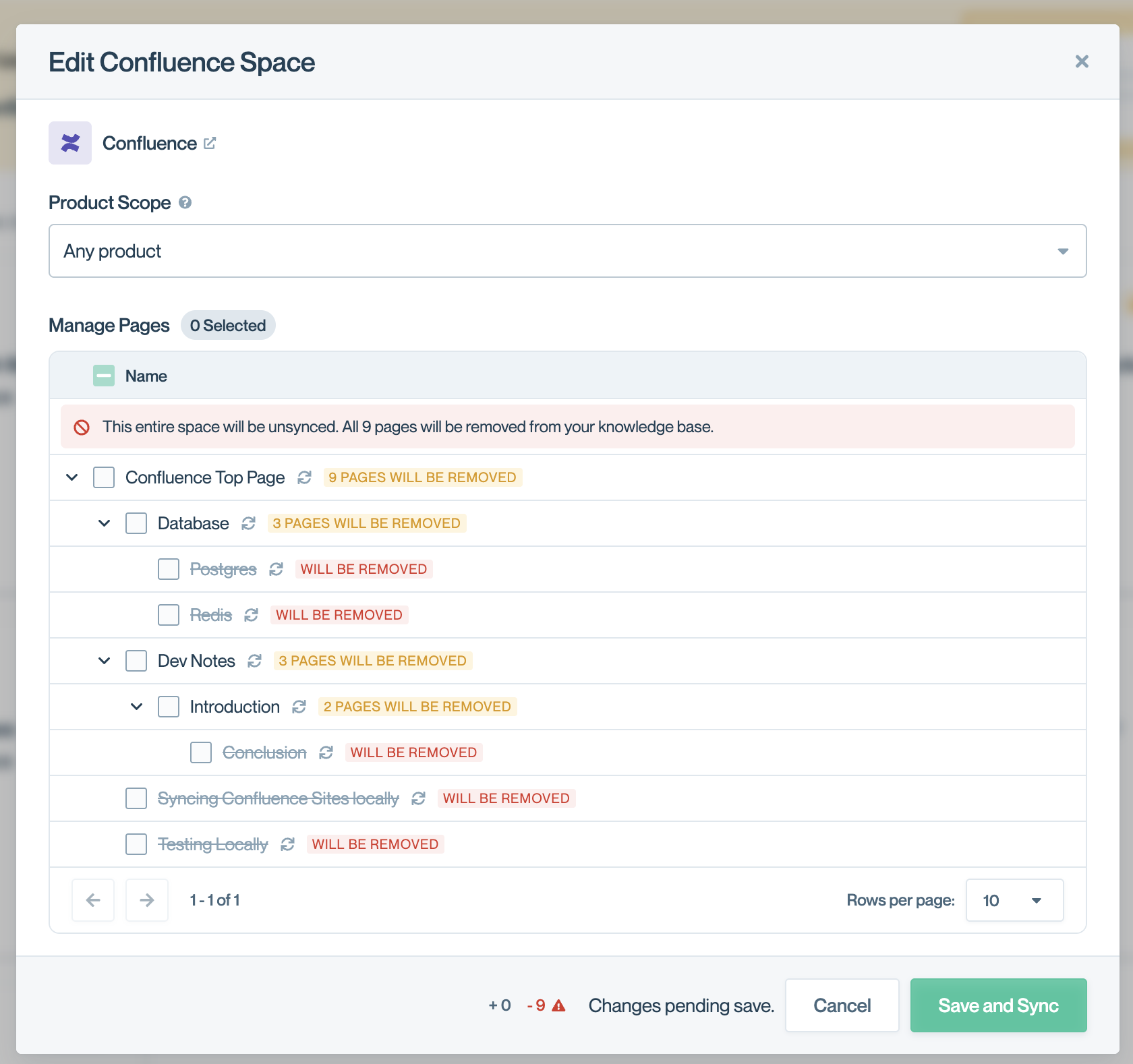This screenshot has height=1064, width=1133.
Task: Click the '9 PAGES WILL BE REMOVED' tag
Action: pyautogui.click(x=423, y=477)
